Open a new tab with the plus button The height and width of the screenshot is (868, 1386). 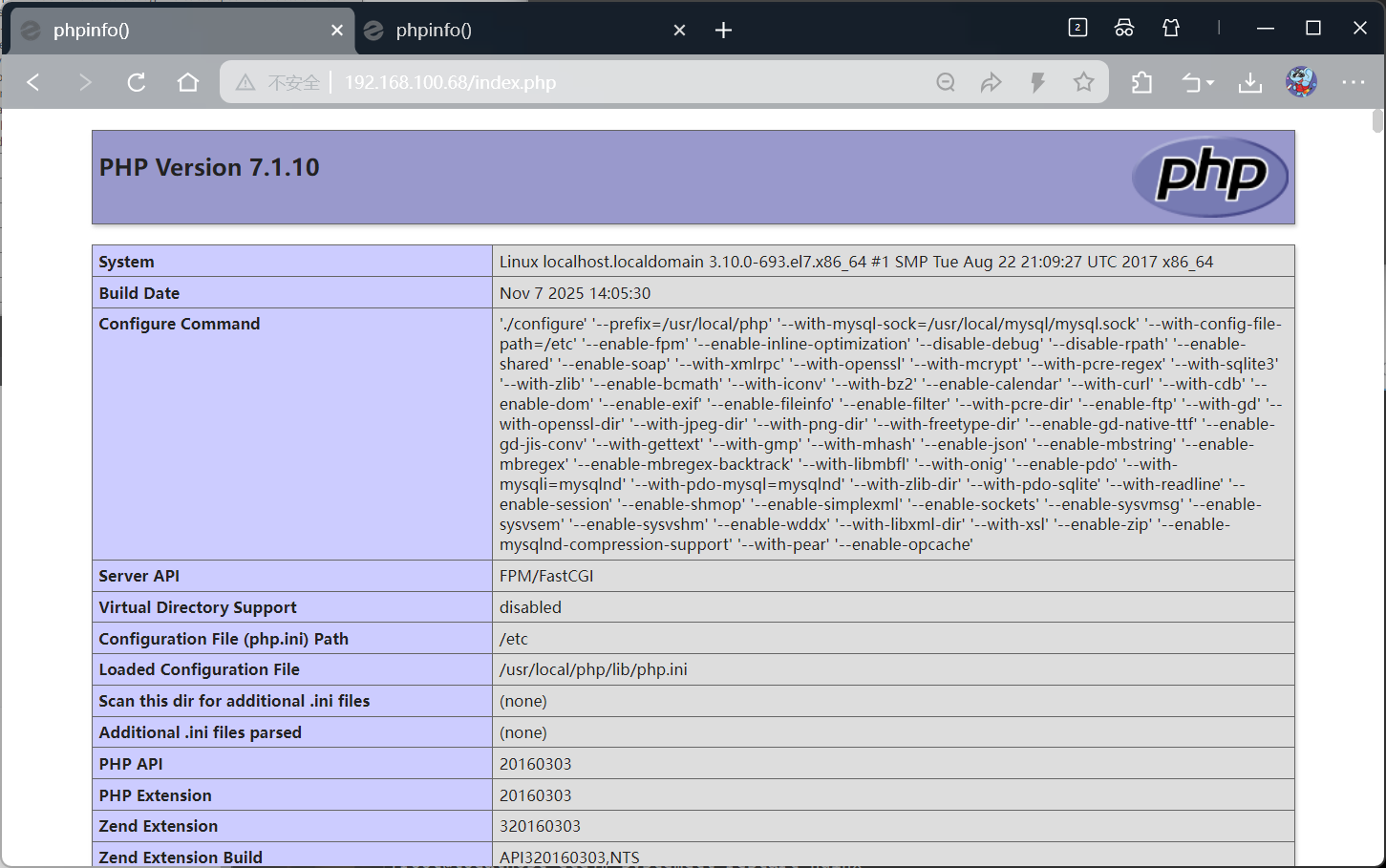[723, 31]
